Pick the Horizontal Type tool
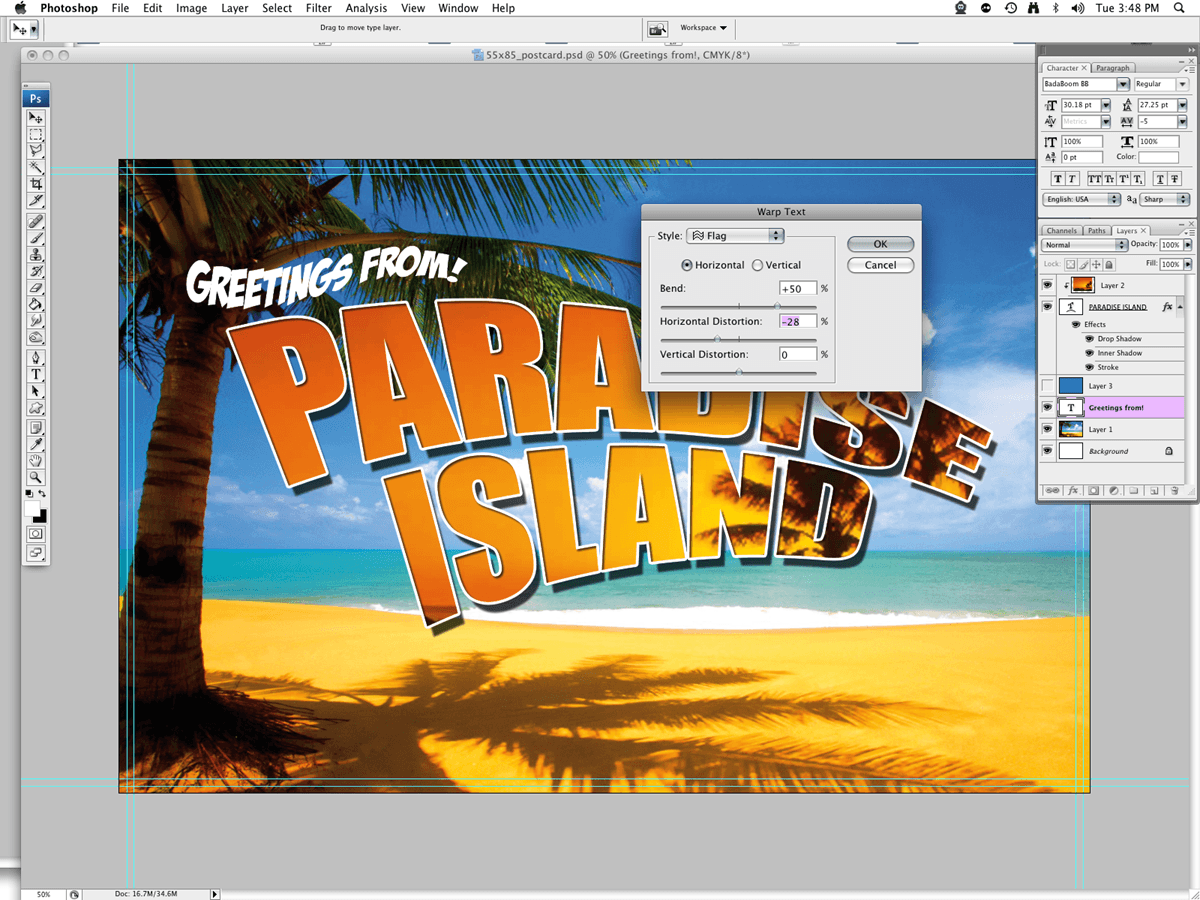The height and width of the screenshot is (900, 1200). coord(36,374)
